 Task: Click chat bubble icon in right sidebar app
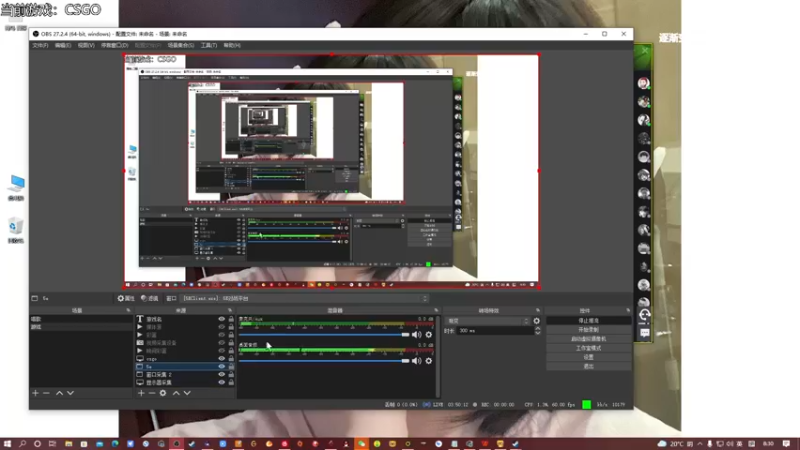point(644,333)
